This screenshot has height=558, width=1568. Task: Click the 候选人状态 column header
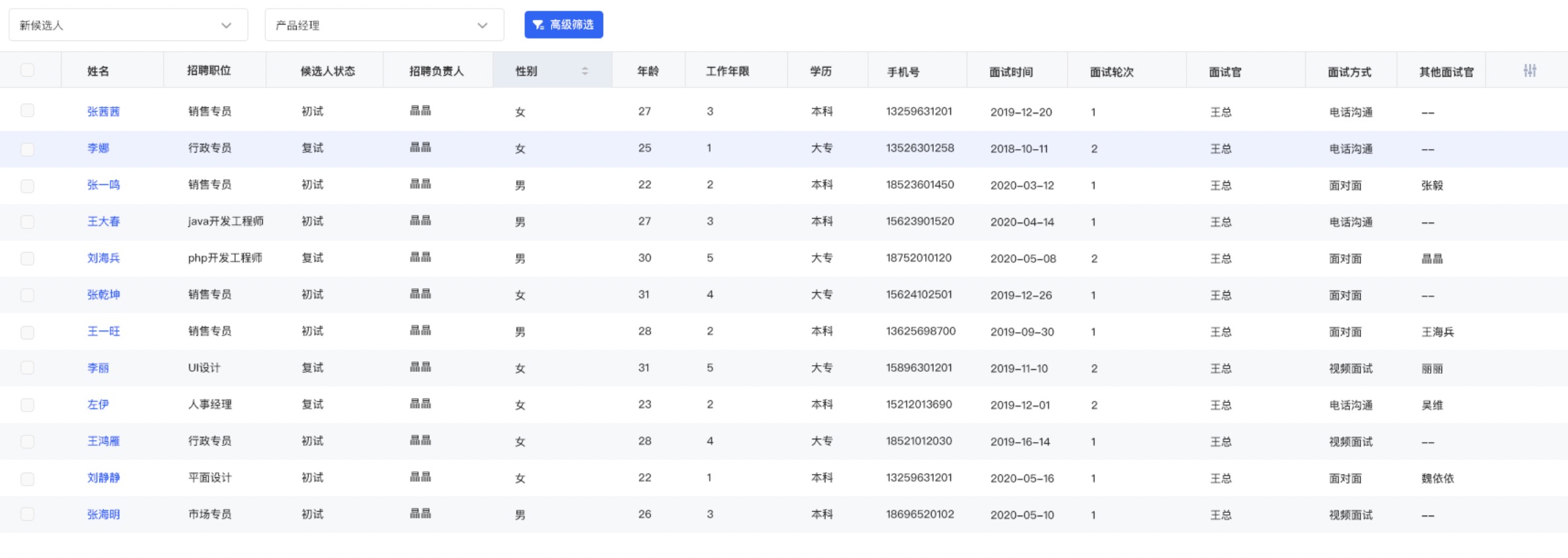[327, 72]
